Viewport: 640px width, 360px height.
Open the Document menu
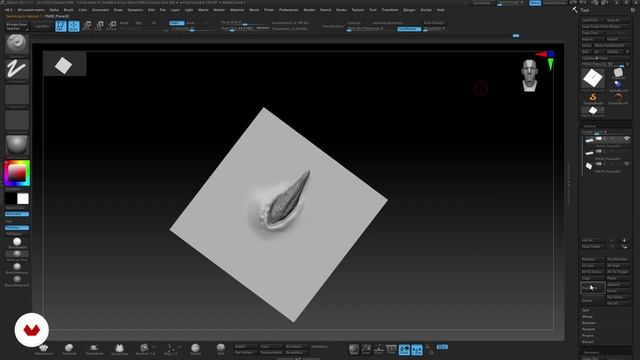[100, 10]
